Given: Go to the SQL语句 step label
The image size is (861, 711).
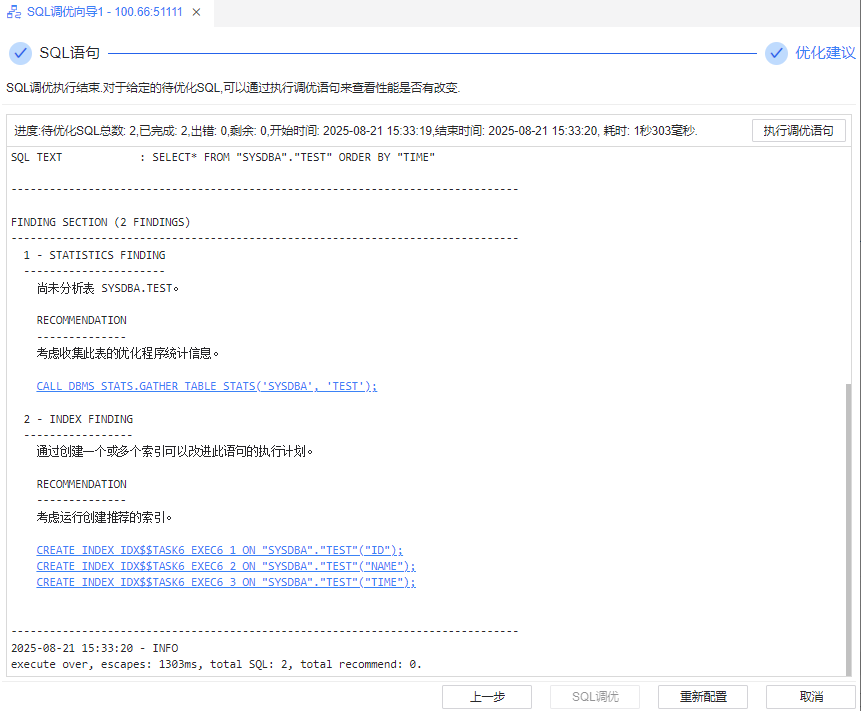Looking at the screenshot, I should click(x=69, y=53).
